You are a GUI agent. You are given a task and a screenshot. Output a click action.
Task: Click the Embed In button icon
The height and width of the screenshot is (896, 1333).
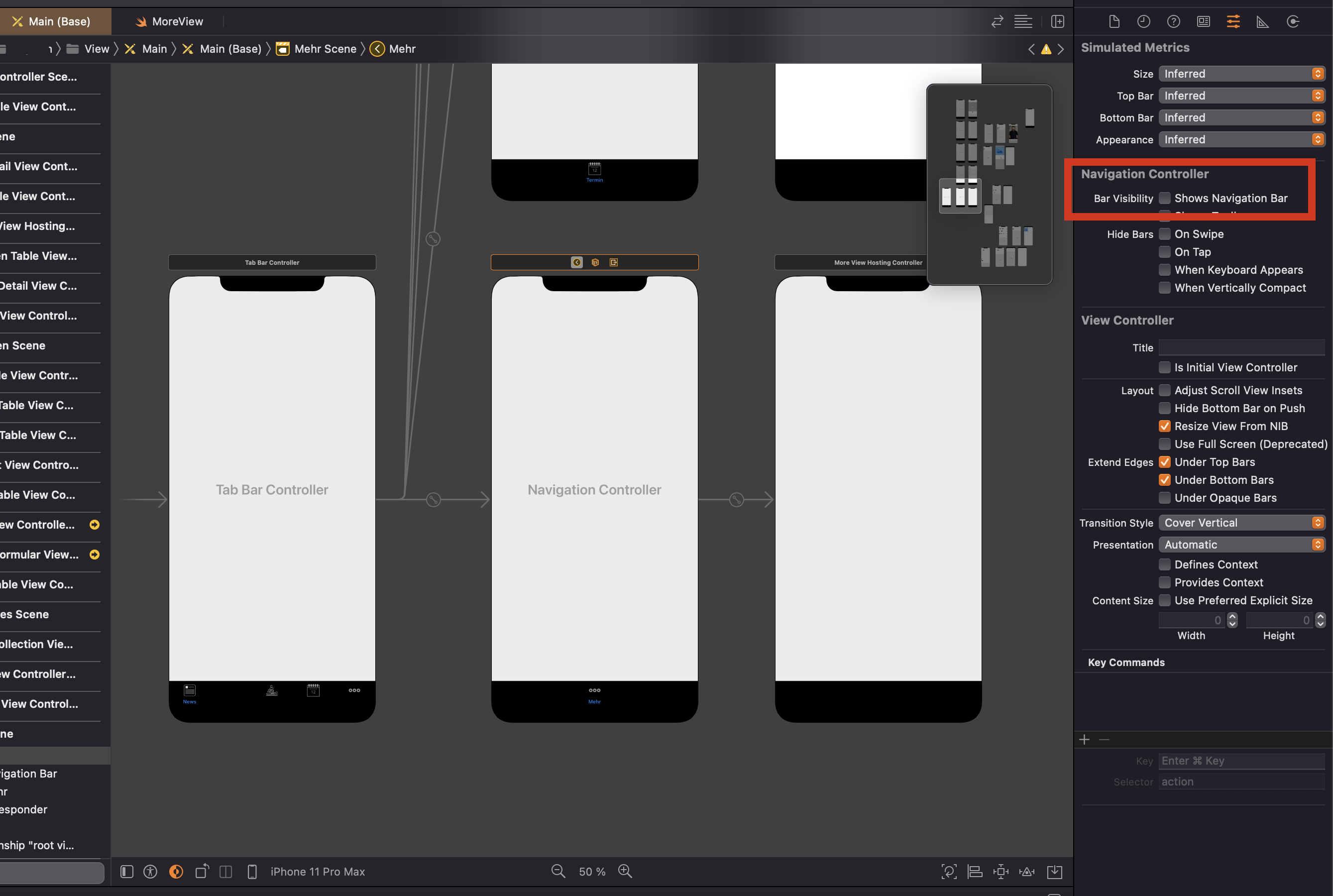(1054, 872)
